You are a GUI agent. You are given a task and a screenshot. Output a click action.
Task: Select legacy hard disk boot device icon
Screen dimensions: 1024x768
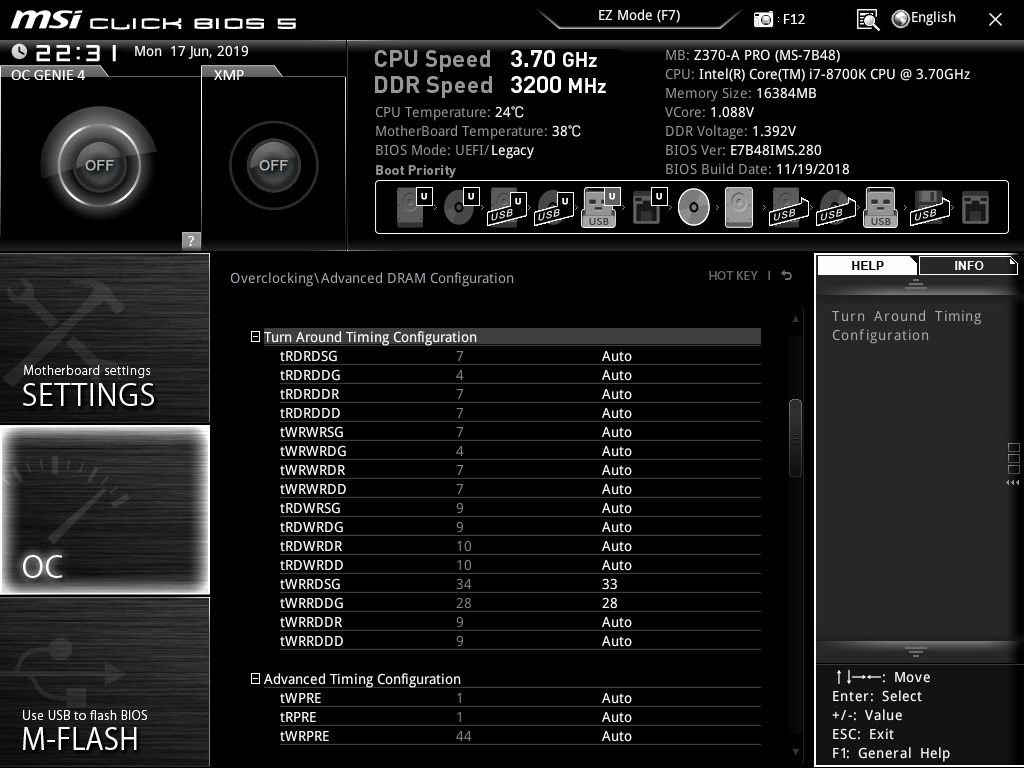pyautogui.click(x=739, y=207)
